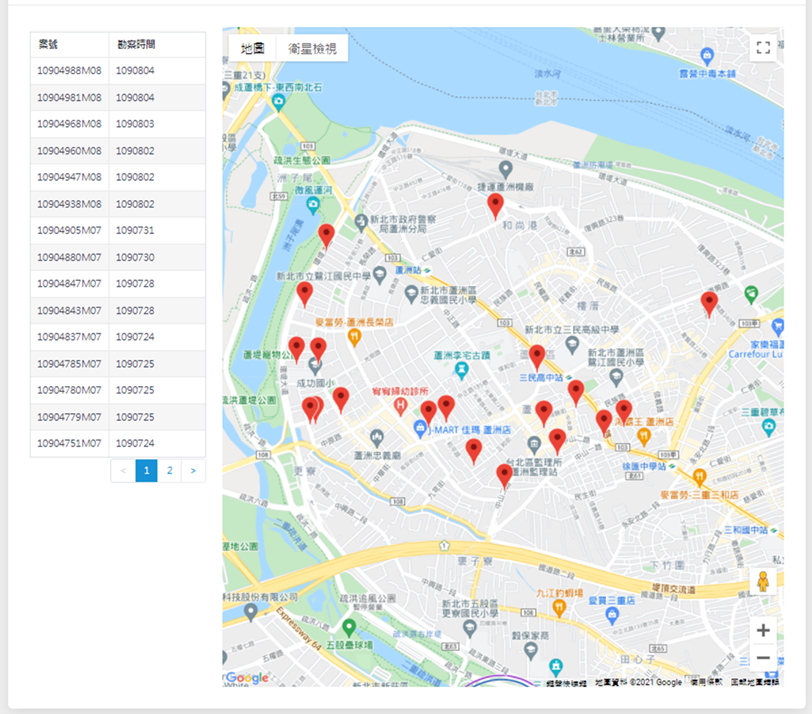Click 蘆洲分局 police station icon

tap(361, 223)
